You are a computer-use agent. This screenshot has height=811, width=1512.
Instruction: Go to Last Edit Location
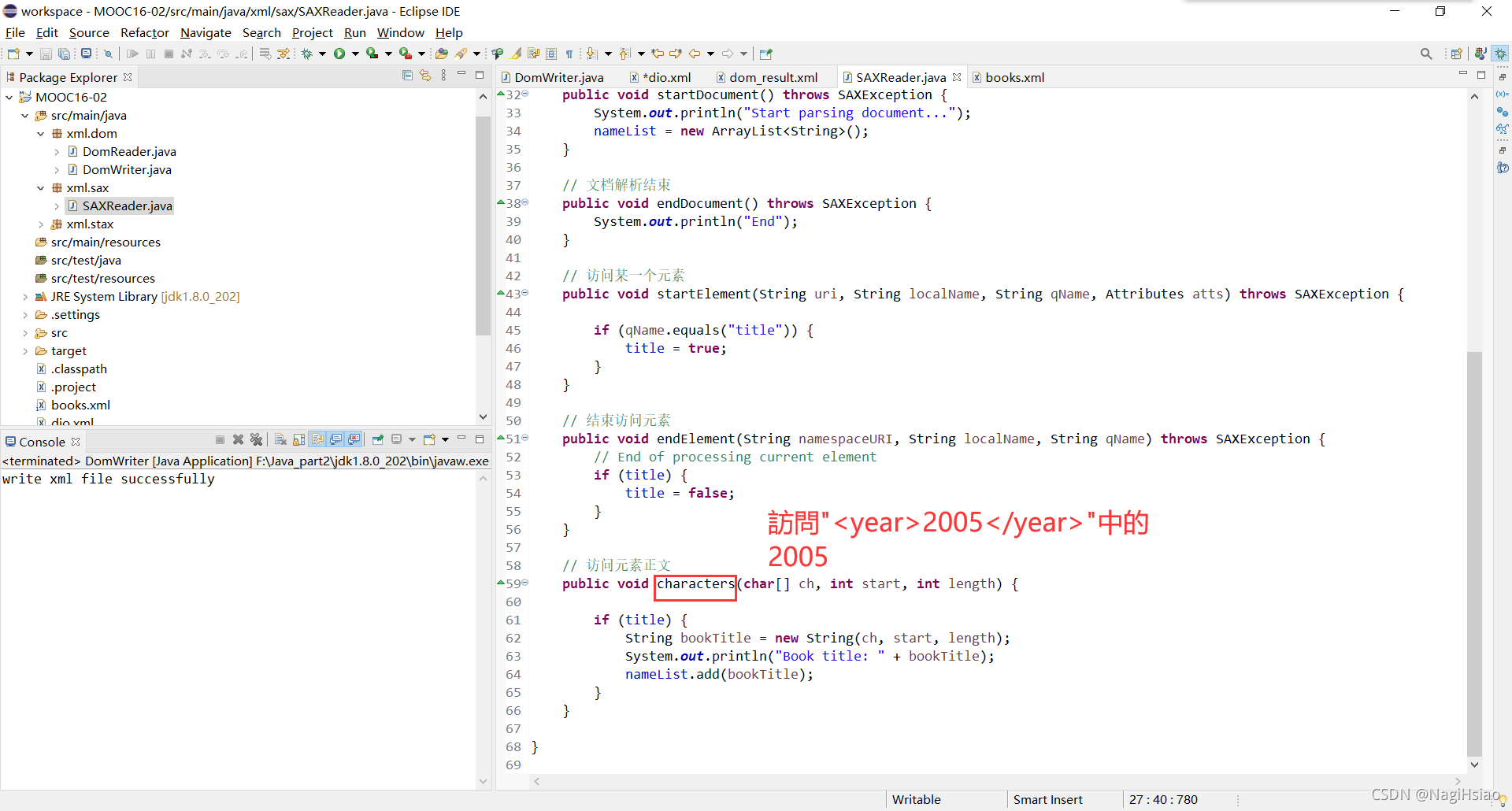point(658,54)
